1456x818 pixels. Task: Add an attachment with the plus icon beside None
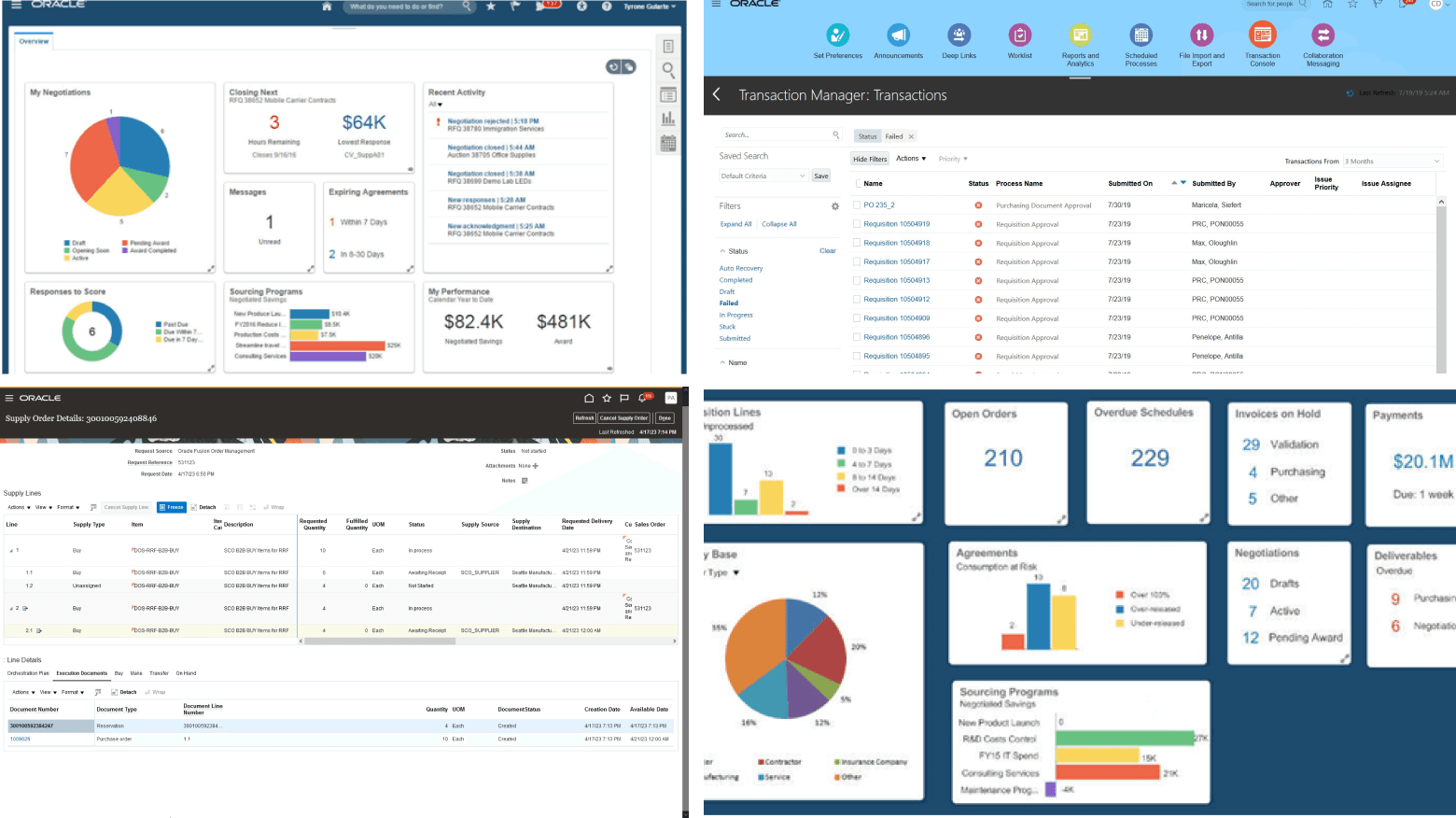click(535, 465)
